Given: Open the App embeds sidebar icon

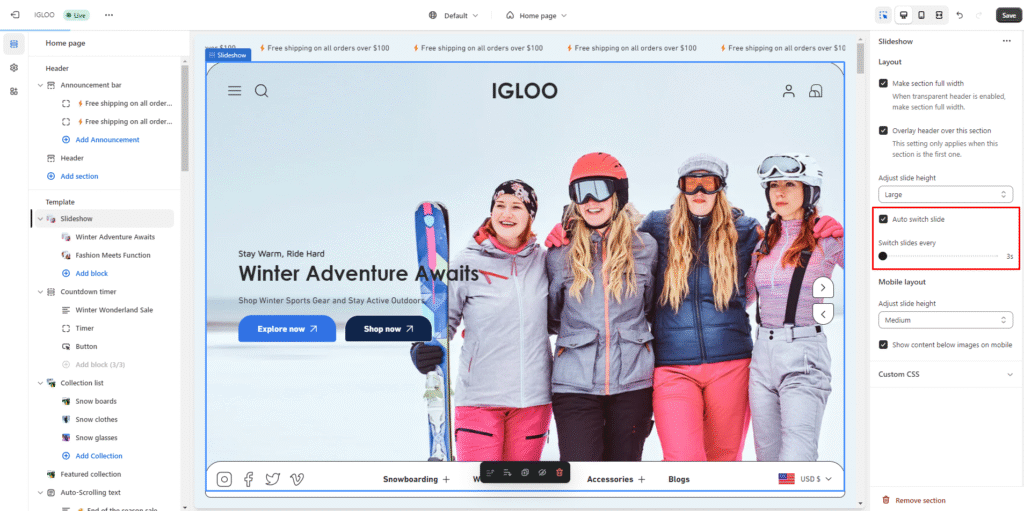Looking at the screenshot, I should (x=14, y=91).
